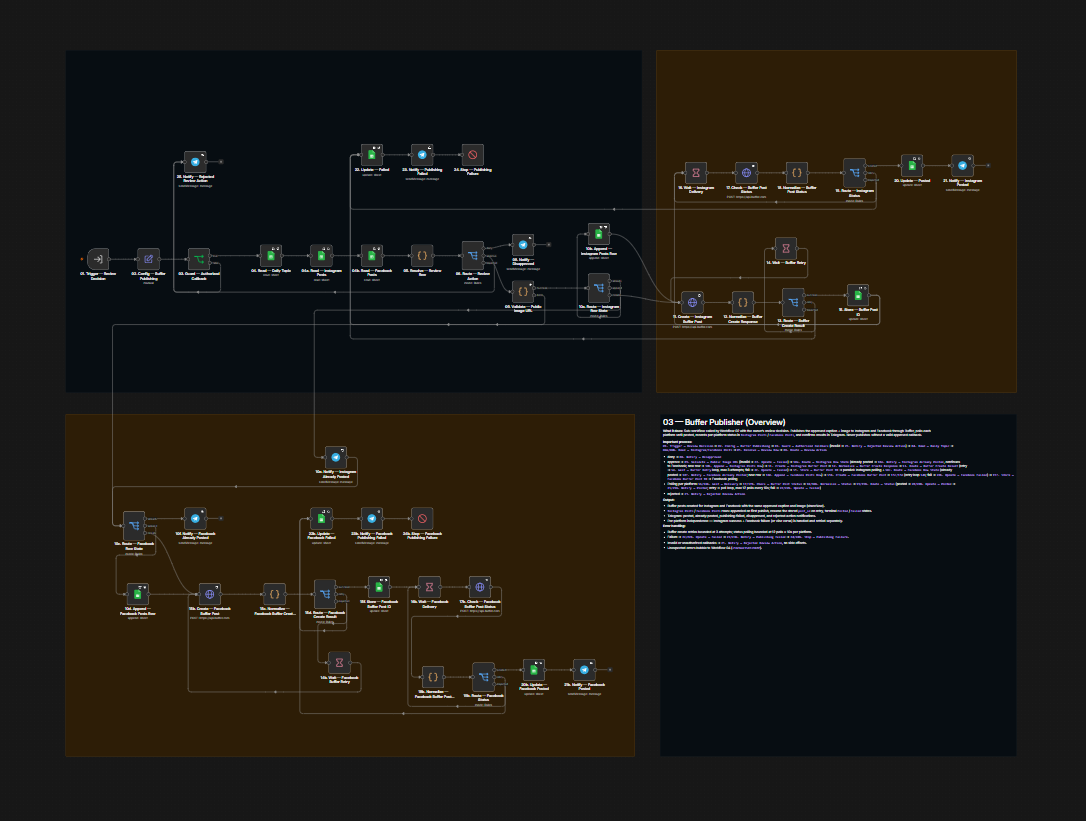Select the 19 Route Instagram Status switch node
This screenshot has height=821, width=1086.
click(x=854, y=173)
